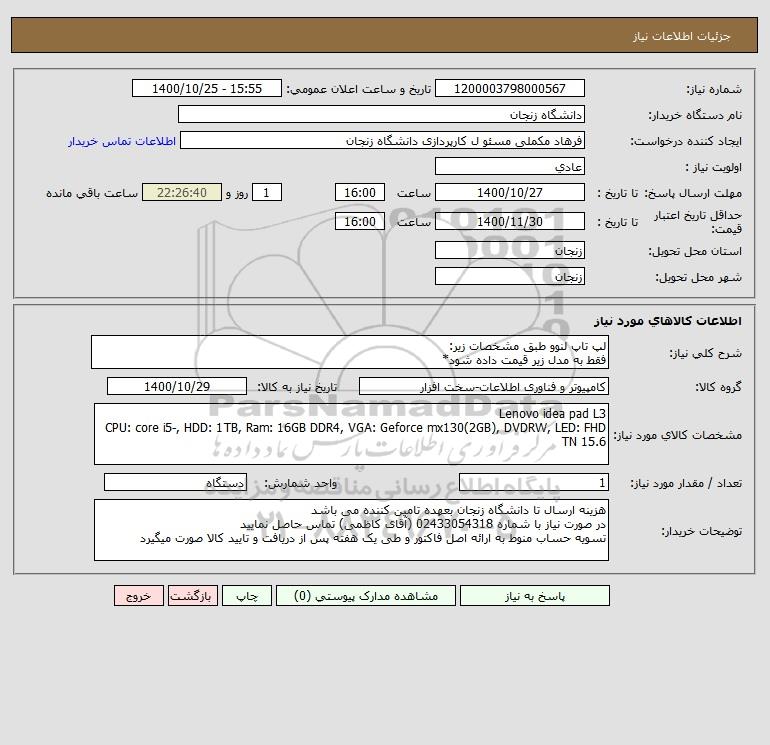Click section heading 'اطلاعات کالاهاي مورد نياز'

point(668,321)
